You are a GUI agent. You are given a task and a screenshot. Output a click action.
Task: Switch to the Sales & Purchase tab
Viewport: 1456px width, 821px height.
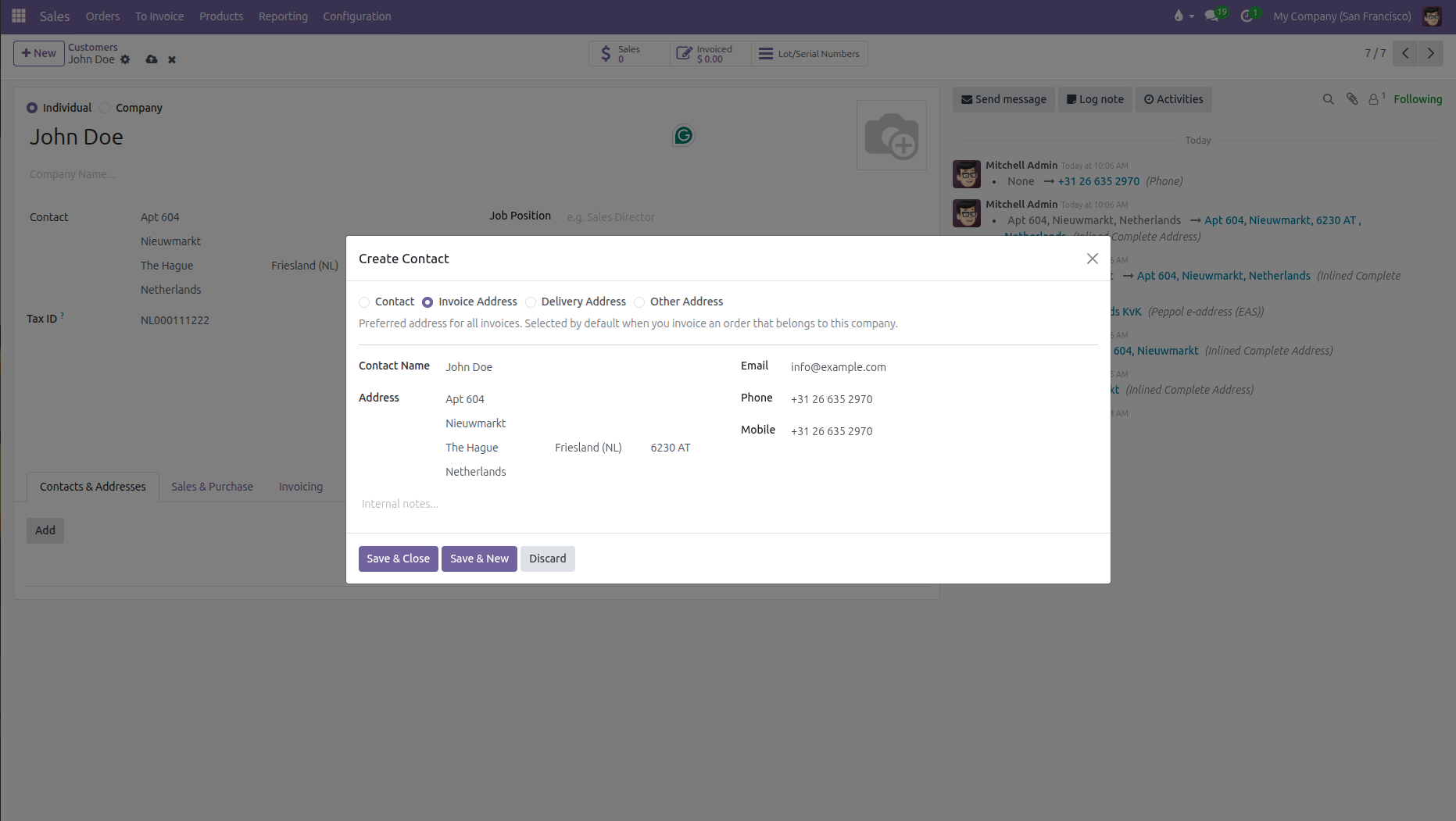coord(212,487)
